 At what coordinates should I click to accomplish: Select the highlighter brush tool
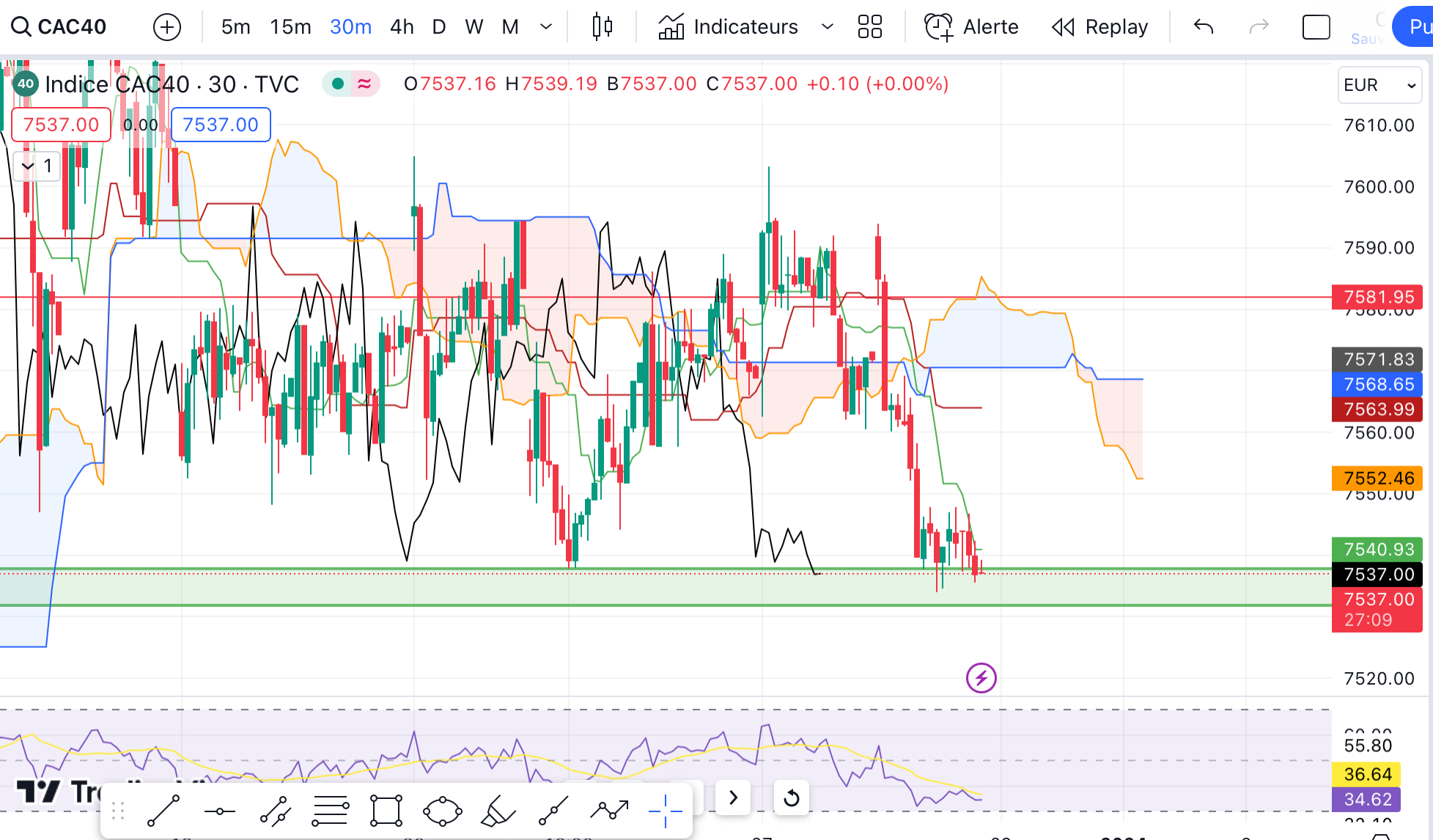click(x=498, y=811)
